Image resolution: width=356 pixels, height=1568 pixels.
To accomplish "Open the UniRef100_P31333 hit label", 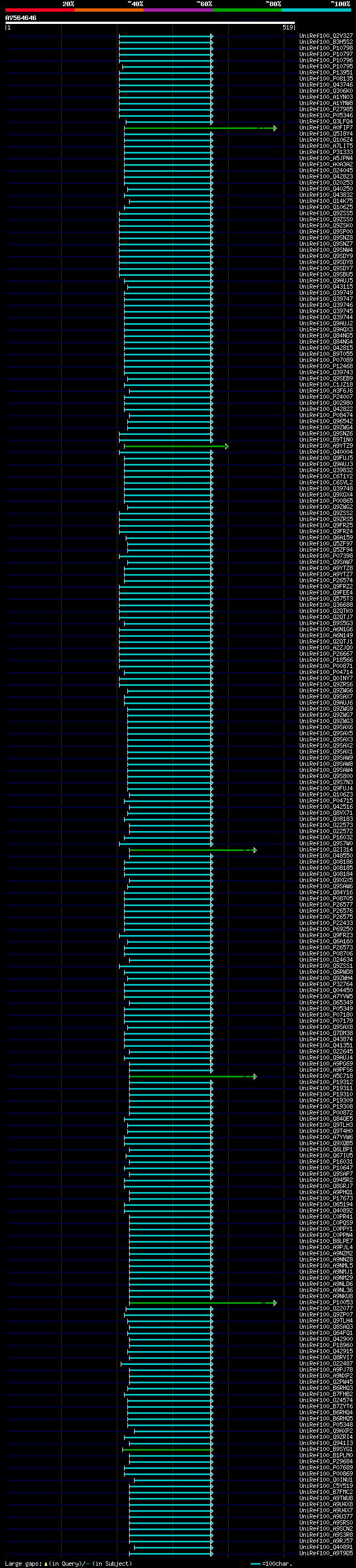I will (325, 152).
